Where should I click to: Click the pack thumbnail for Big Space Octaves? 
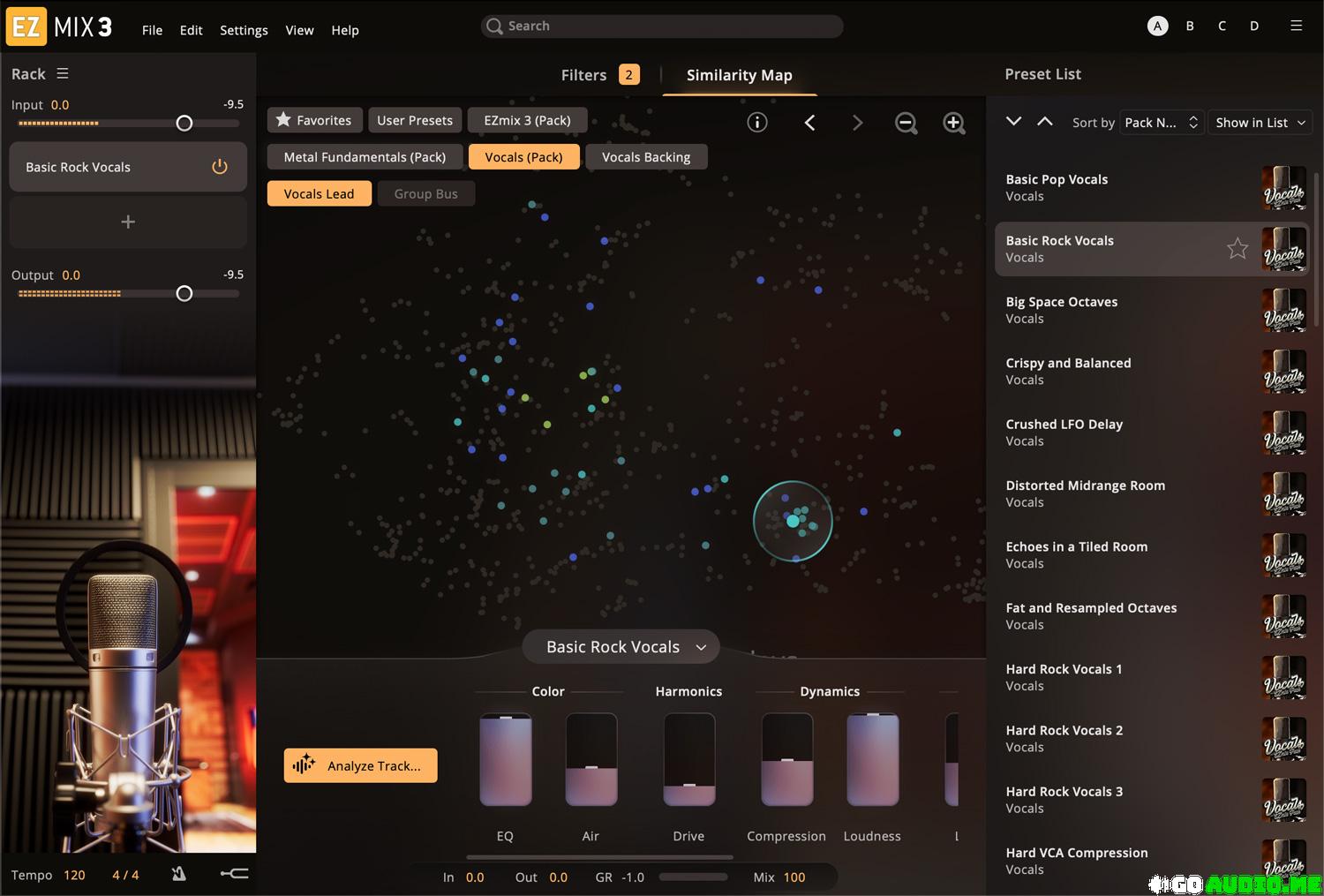pos(1283,311)
